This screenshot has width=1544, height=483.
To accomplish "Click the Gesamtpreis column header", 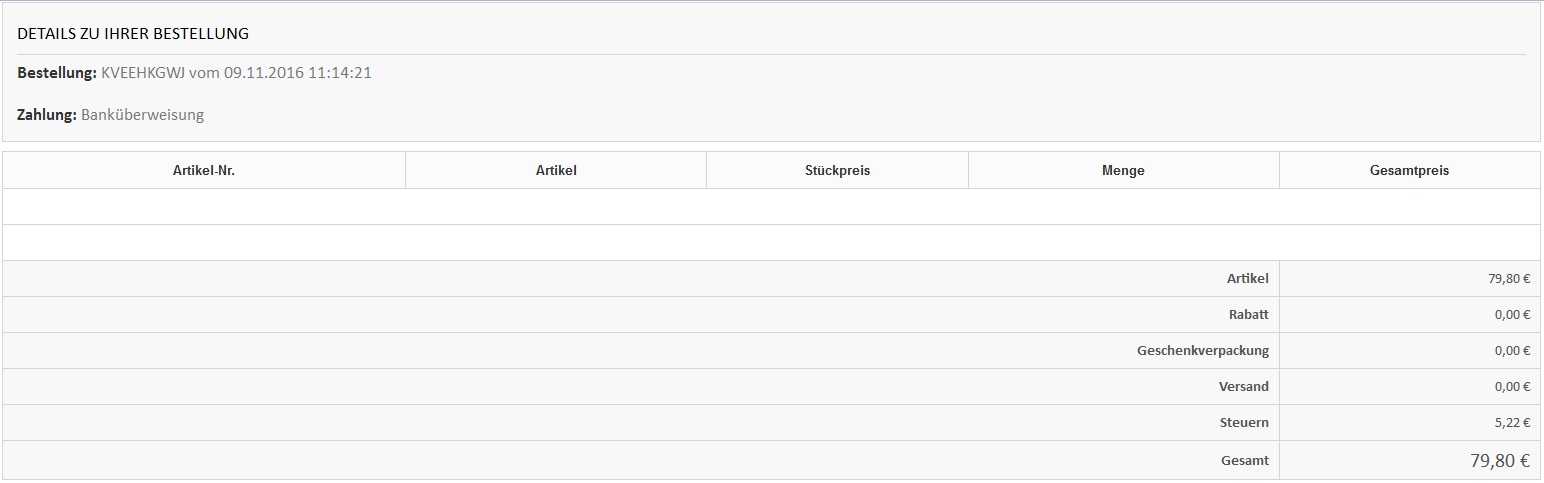I will coord(1409,170).
